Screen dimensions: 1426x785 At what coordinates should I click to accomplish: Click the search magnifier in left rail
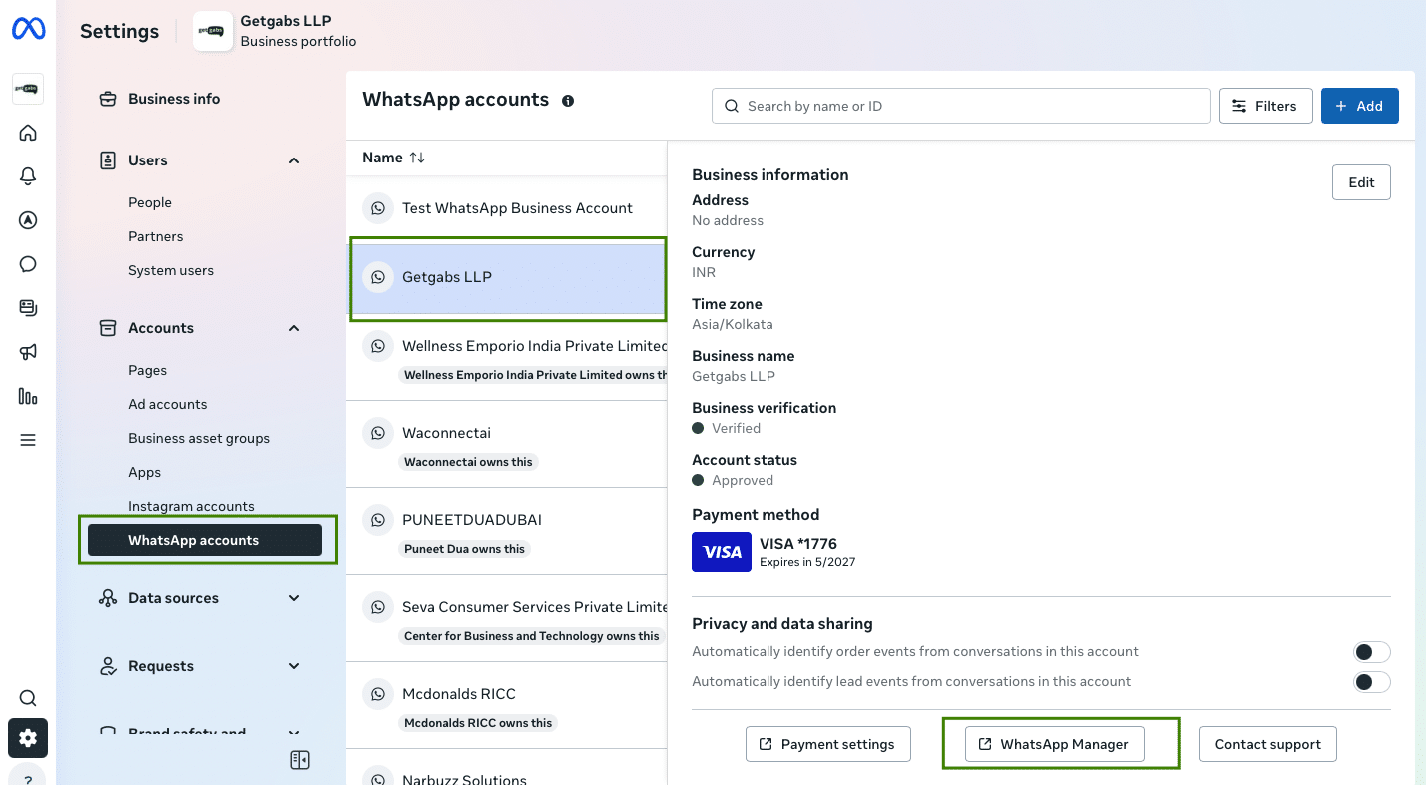pyautogui.click(x=28, y=698)
